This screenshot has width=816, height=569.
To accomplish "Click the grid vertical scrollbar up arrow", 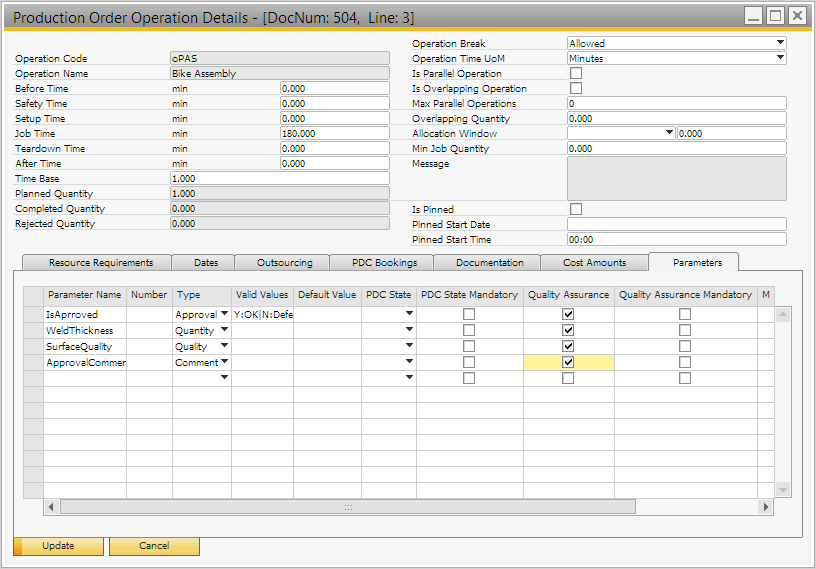I will tap(783, 314).
